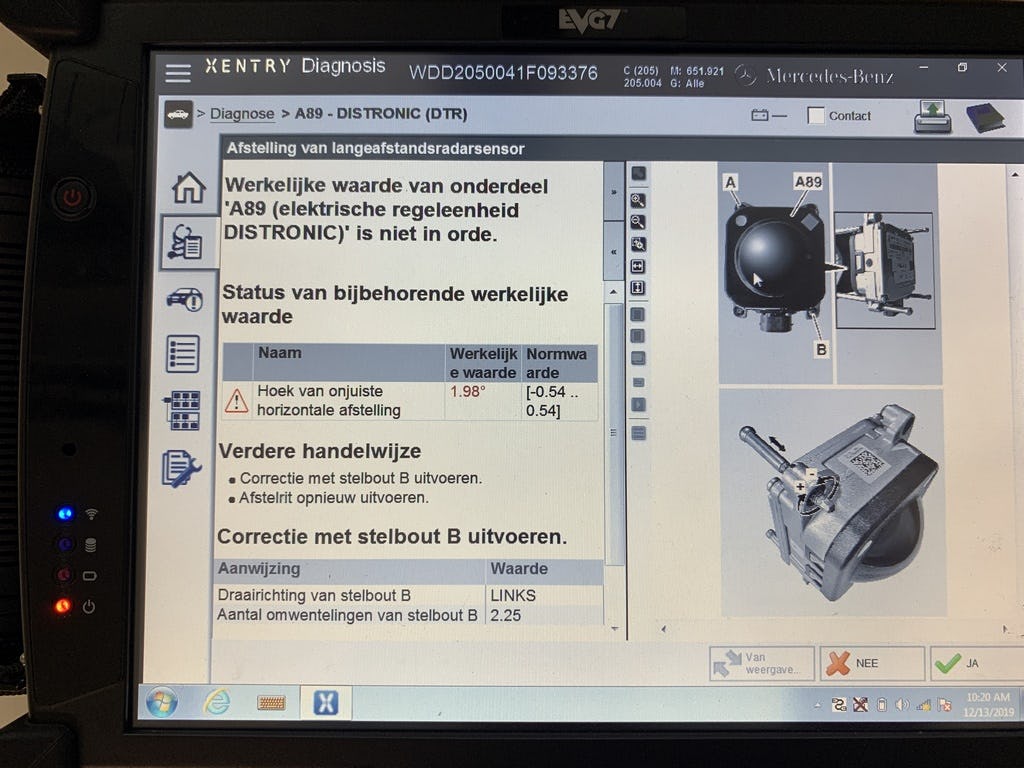Click the print icon in header
The image size is (1024, 768).
click(932, 117)
